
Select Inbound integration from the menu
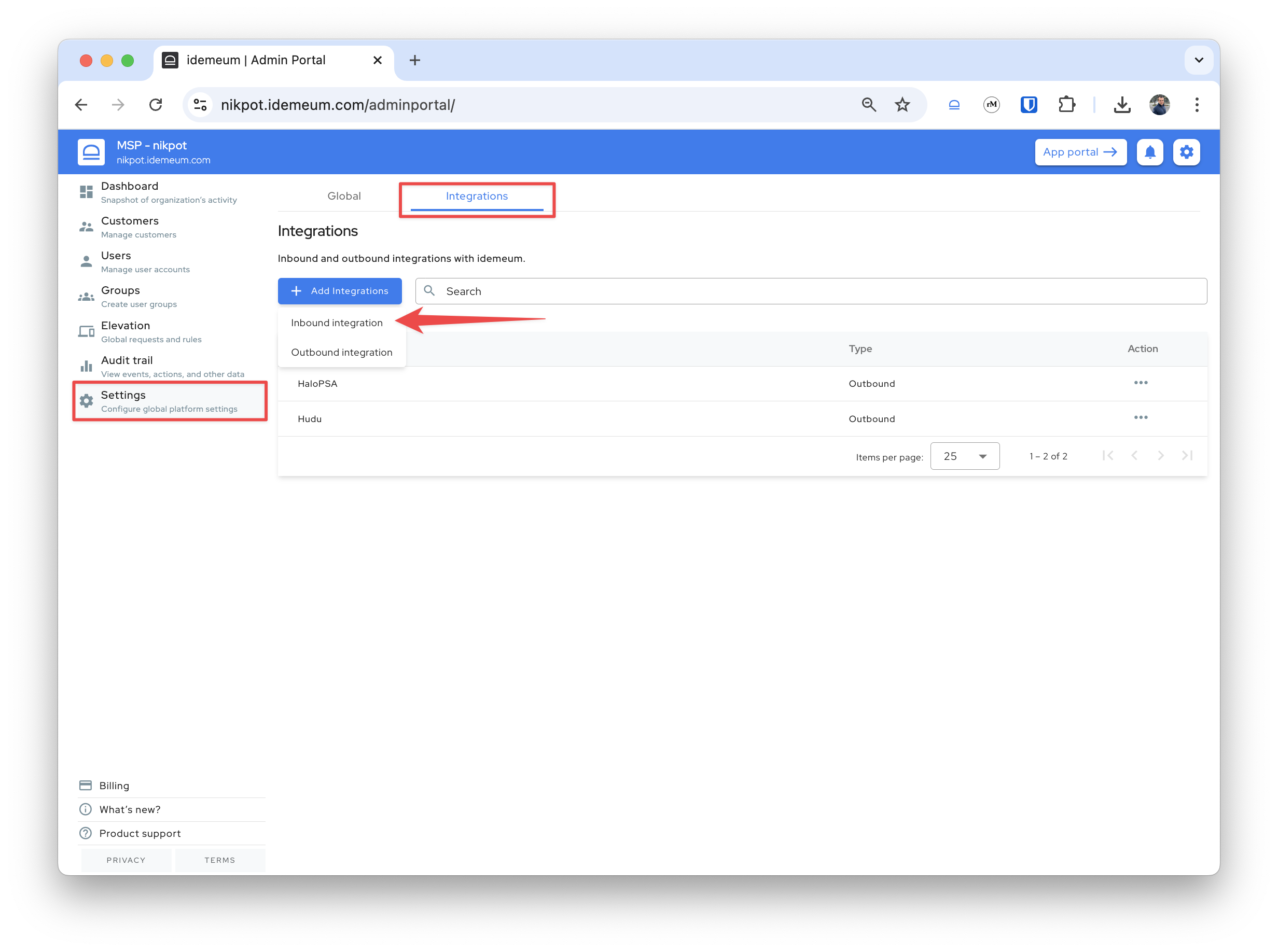click(x=337, y=323)
